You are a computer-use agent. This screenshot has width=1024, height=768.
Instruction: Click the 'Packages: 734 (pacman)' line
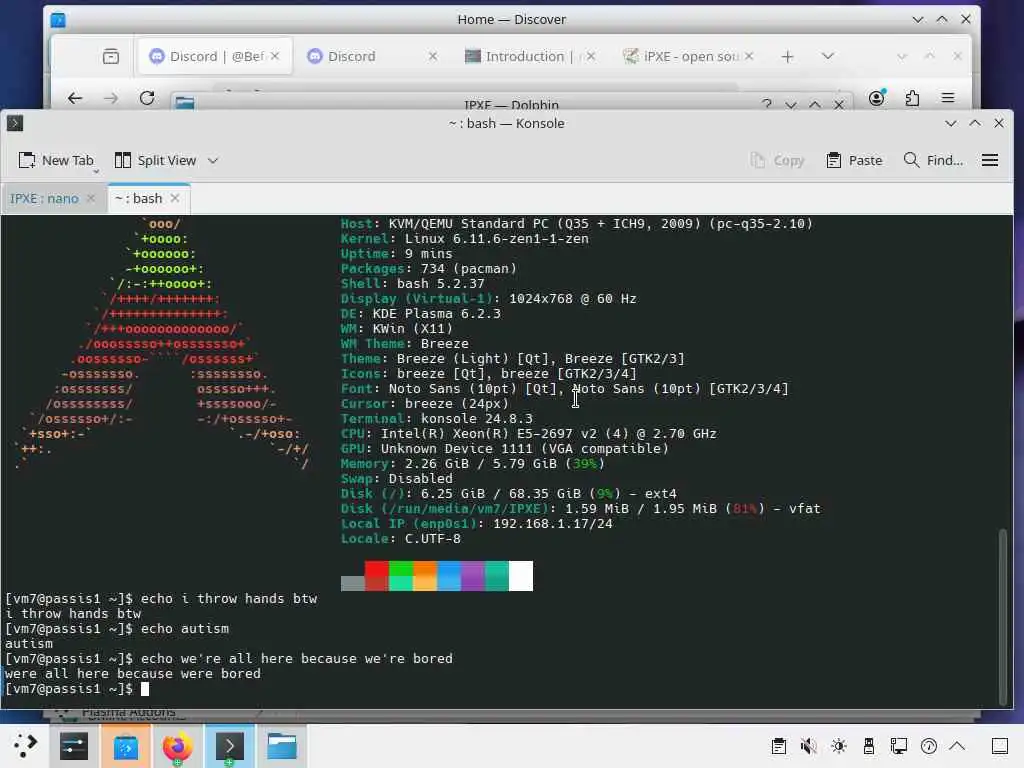[x=428, y=269]
